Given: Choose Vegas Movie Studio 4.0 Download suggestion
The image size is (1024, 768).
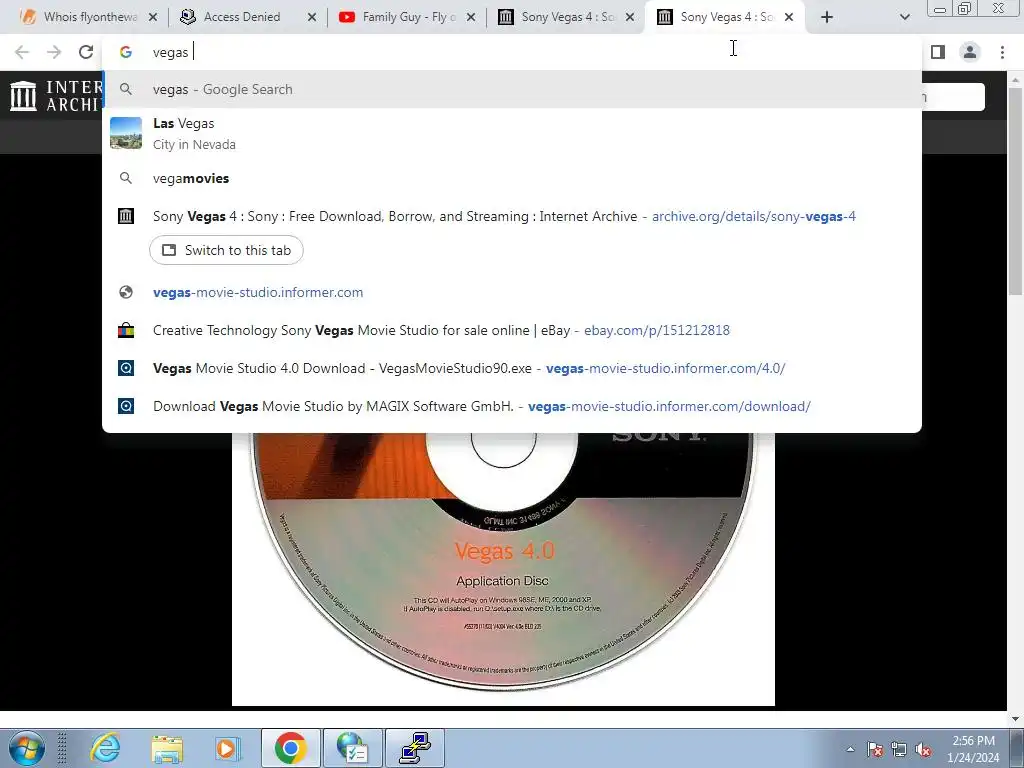Looking at the screenshot, I should click(x=512, y=368).
